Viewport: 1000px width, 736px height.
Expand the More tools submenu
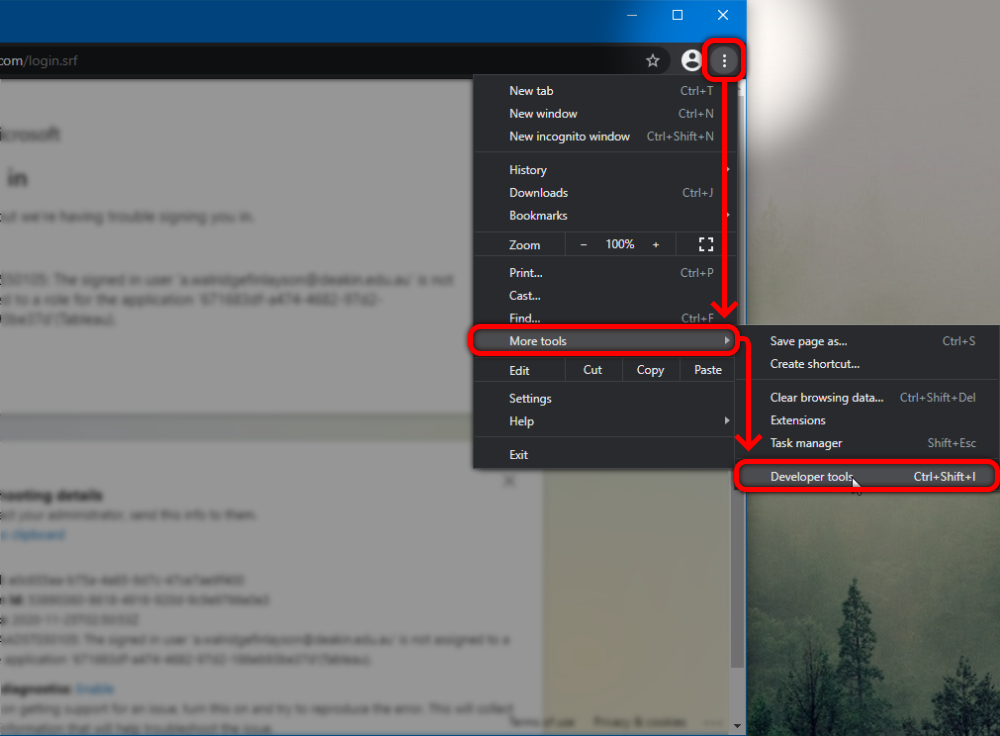[605, 341]
